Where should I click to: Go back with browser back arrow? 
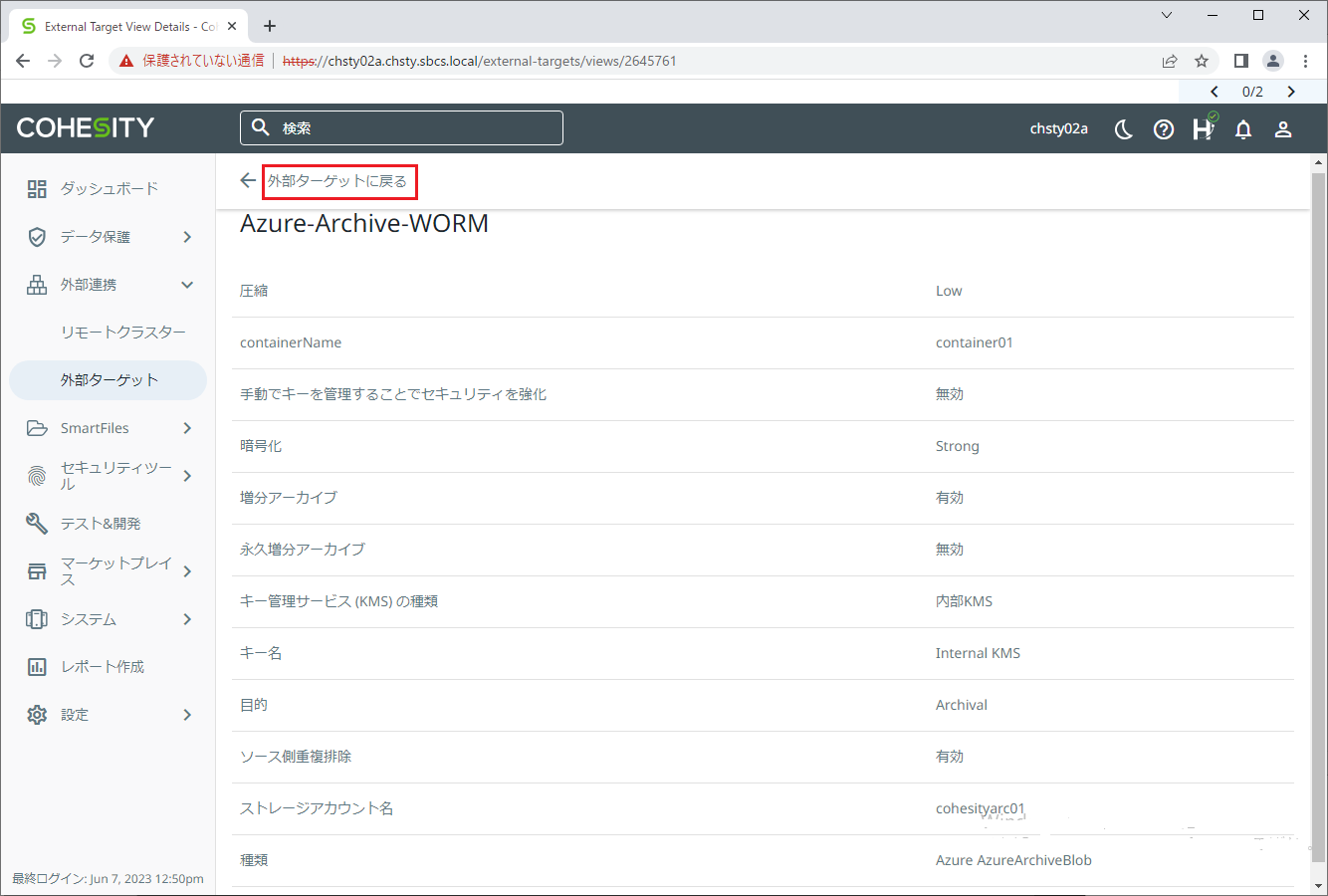coord(23,61)
